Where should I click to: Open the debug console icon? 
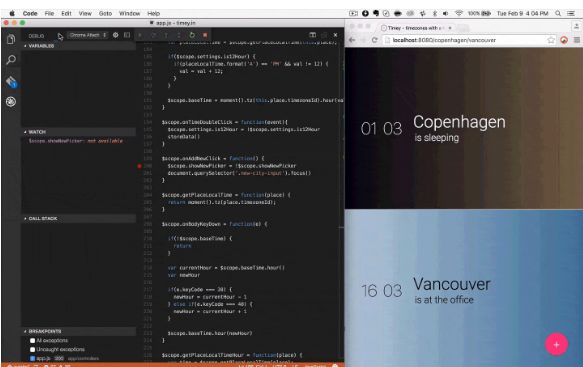click(x=127, y=35)
